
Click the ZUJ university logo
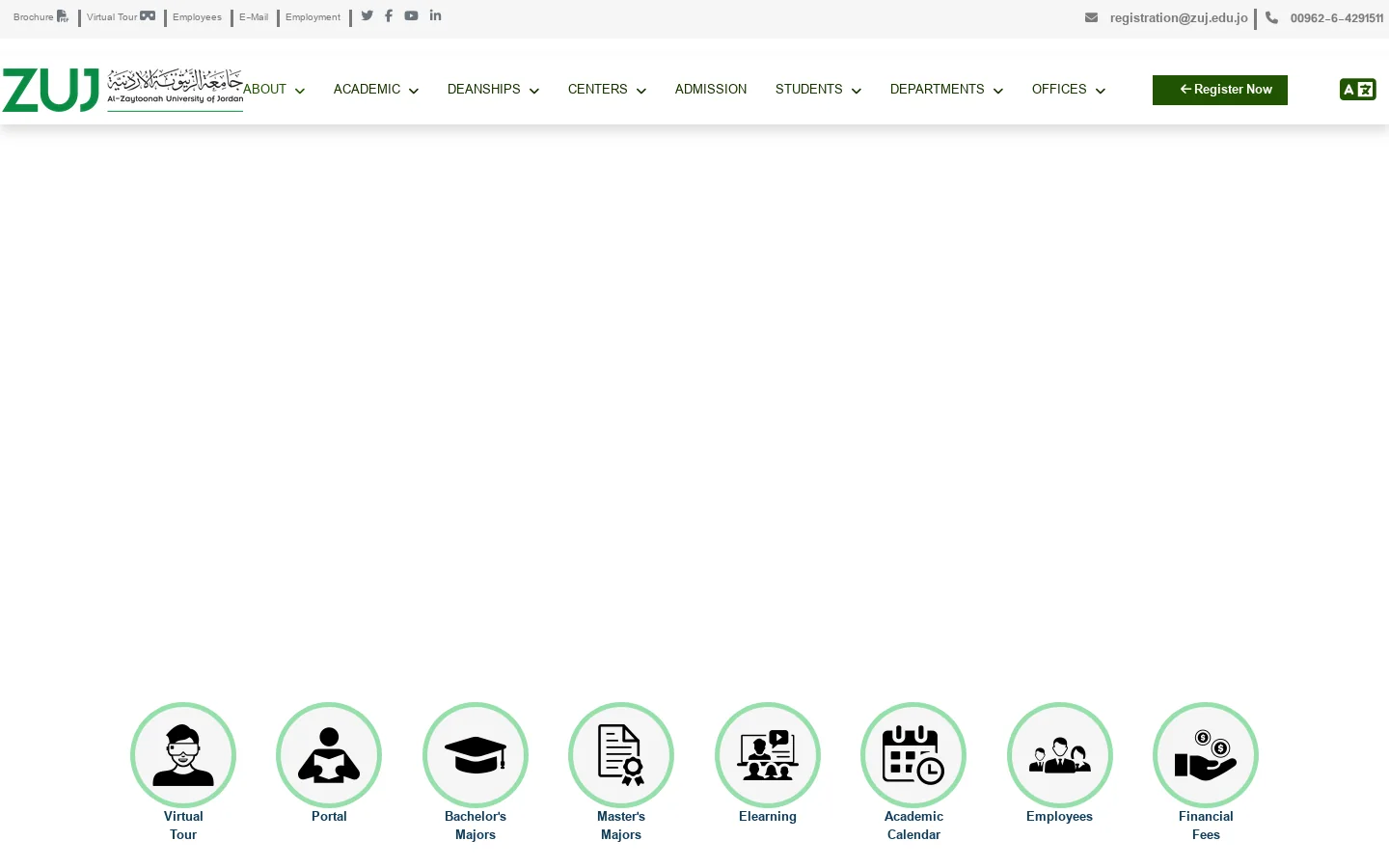[x=123, y=90]
